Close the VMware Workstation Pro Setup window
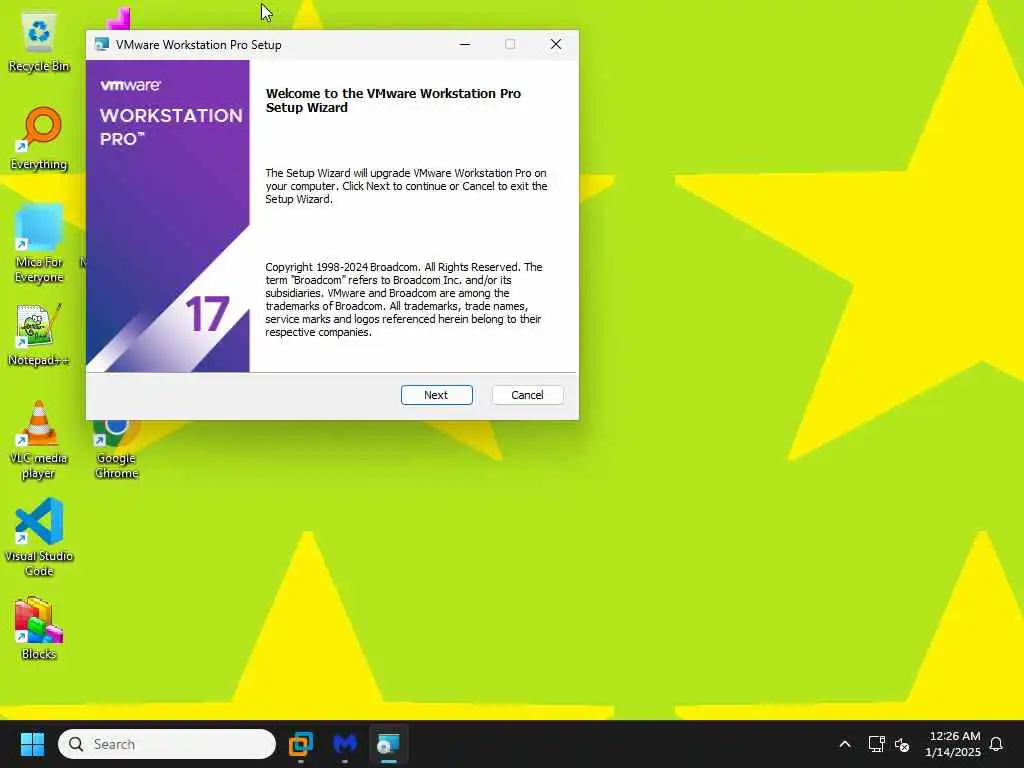Screen dimensions: 1024x768 [556, 44]
